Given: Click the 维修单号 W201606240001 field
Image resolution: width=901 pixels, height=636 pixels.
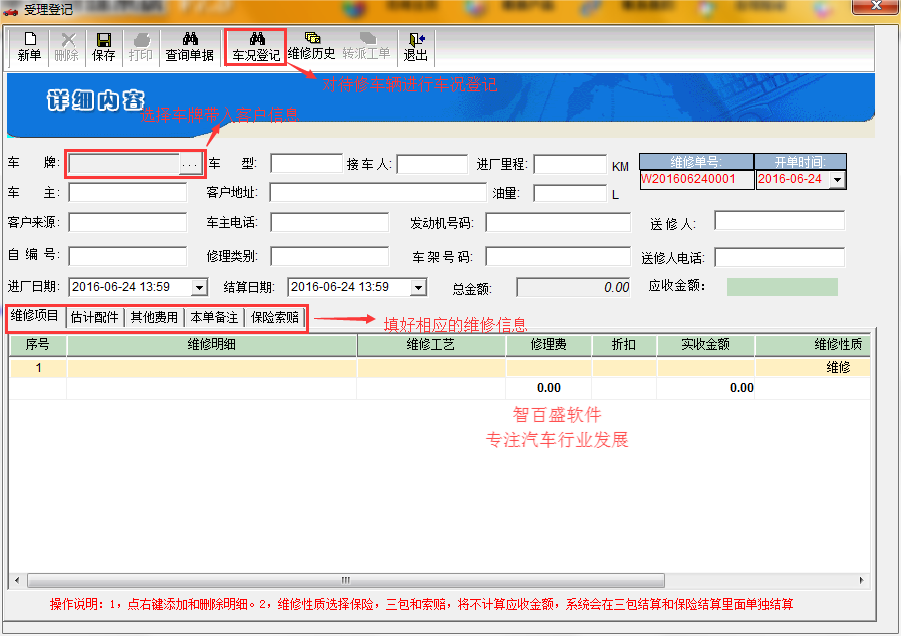Looking at the screenshot, I should tap(696, 179).
